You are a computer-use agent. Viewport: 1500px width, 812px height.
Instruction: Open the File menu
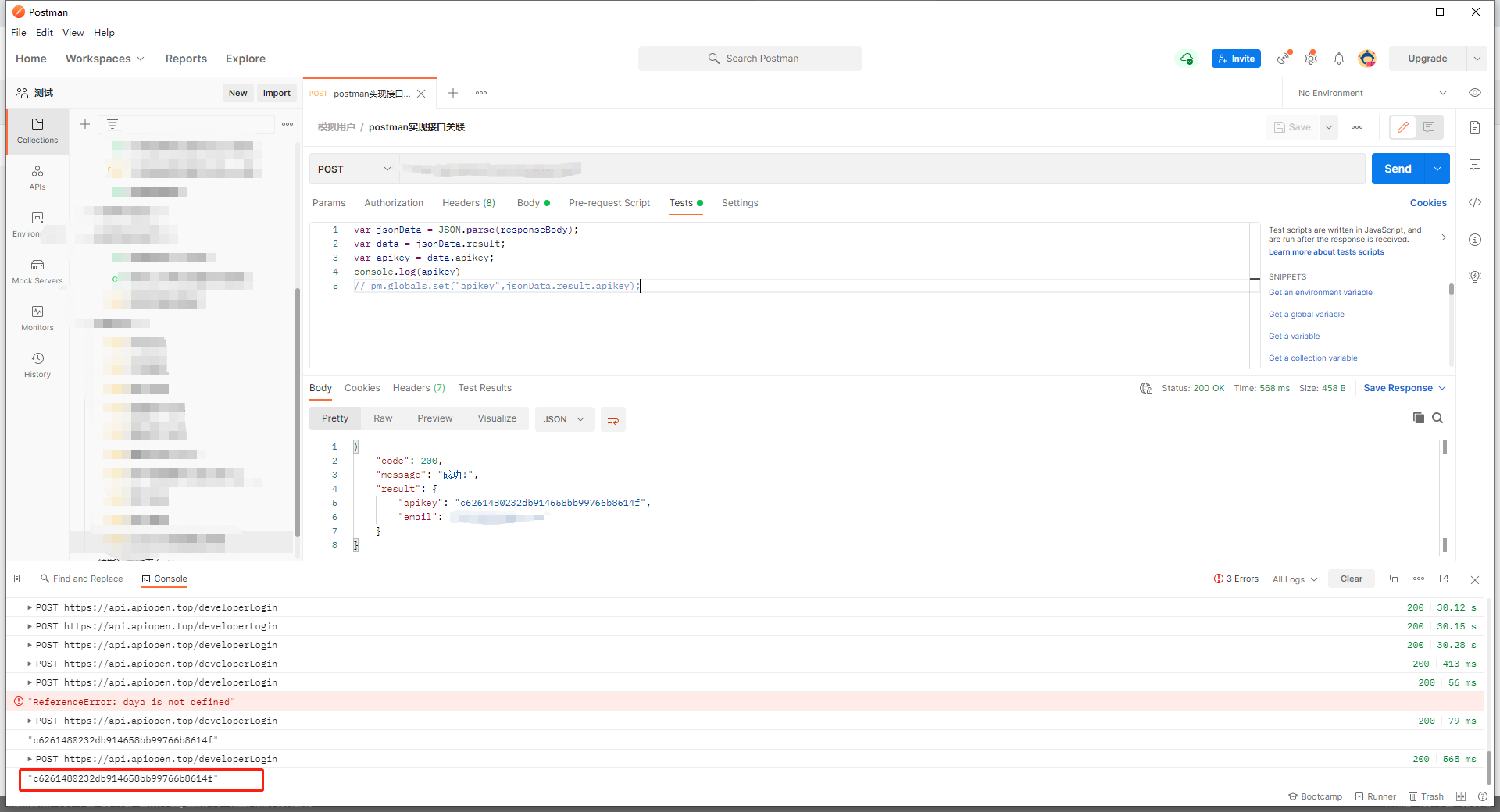pos(19,33)
